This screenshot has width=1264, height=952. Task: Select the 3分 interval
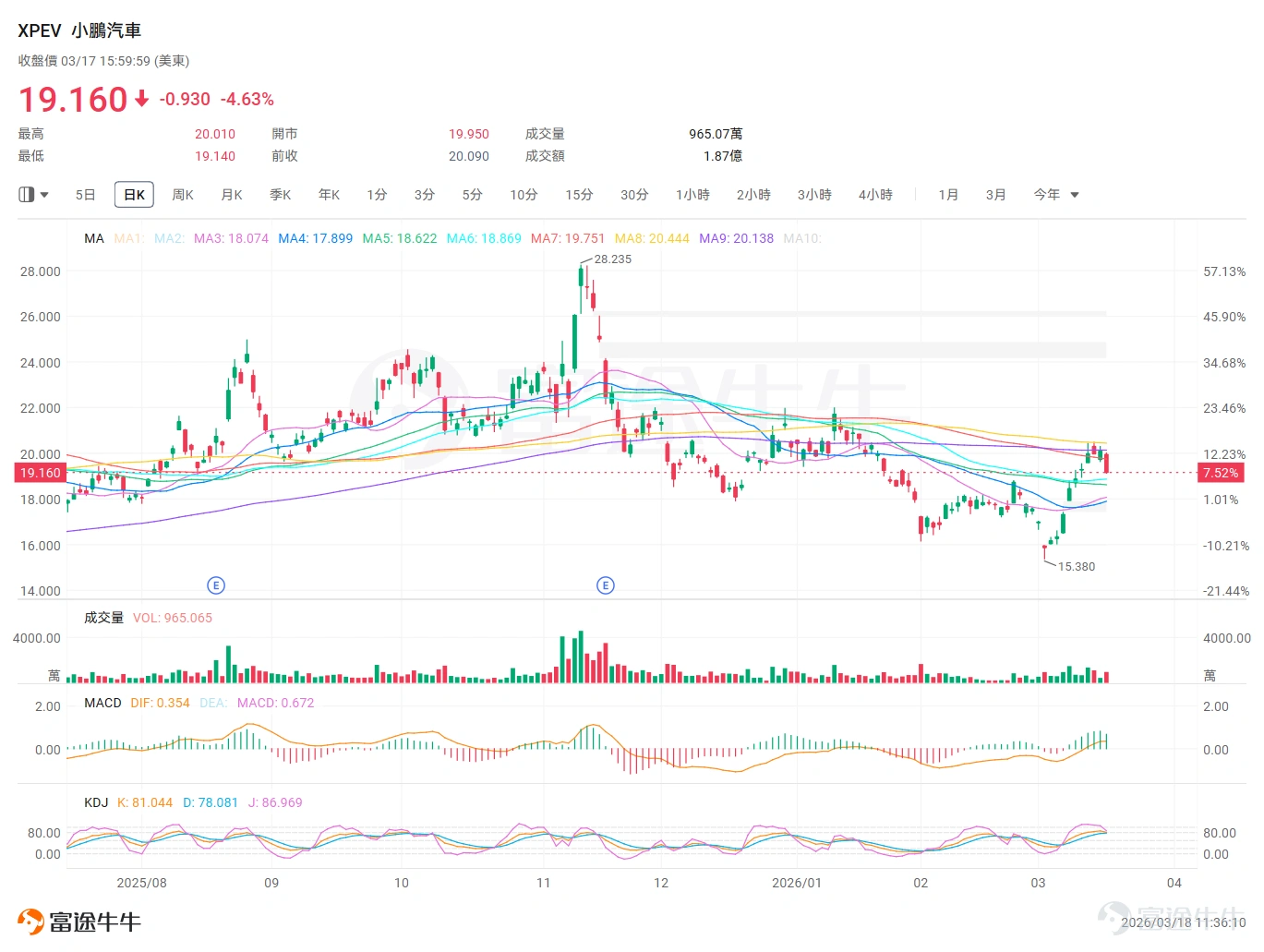pyautogui.click(x=425, y=195)
